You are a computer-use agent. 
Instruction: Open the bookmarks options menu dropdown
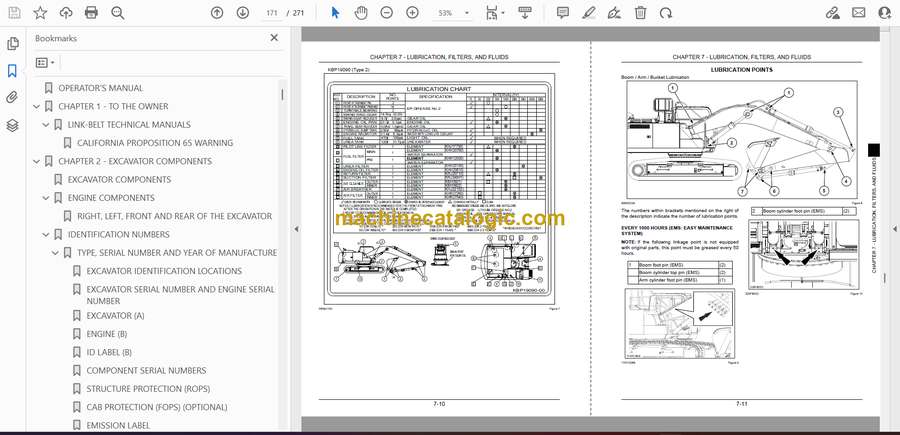45,63
